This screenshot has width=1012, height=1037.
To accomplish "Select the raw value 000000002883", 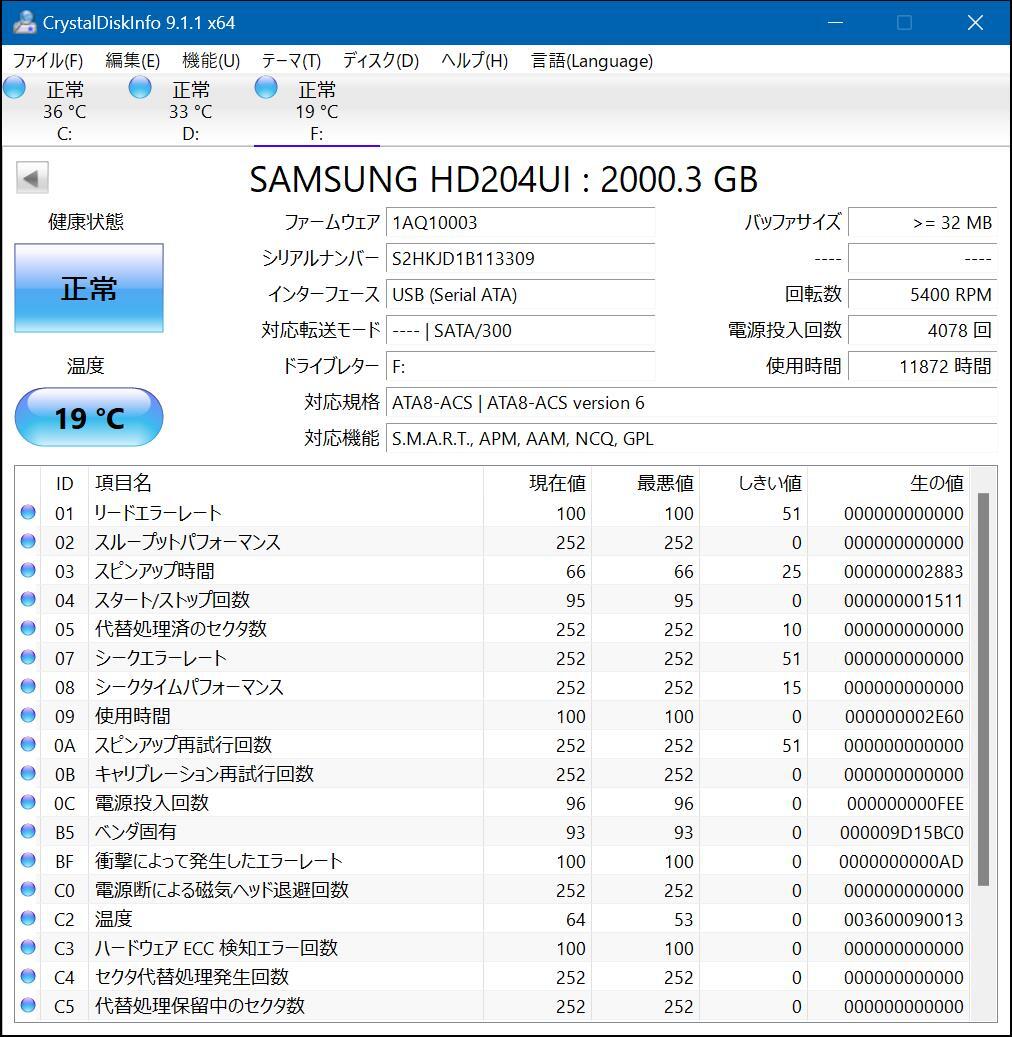I will 904,571.
